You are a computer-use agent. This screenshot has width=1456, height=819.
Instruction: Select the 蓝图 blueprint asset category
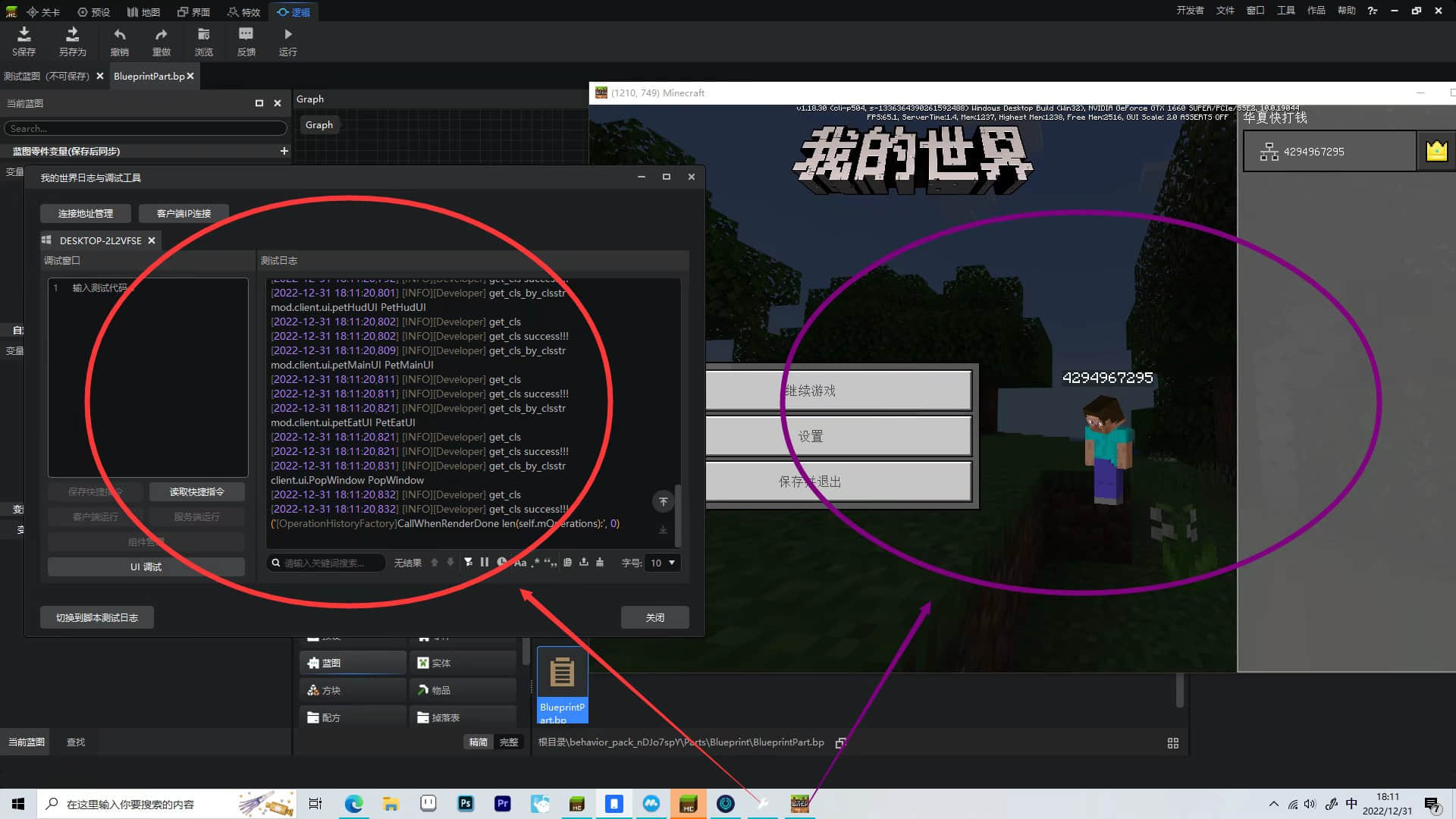click(x=353, y=663)
